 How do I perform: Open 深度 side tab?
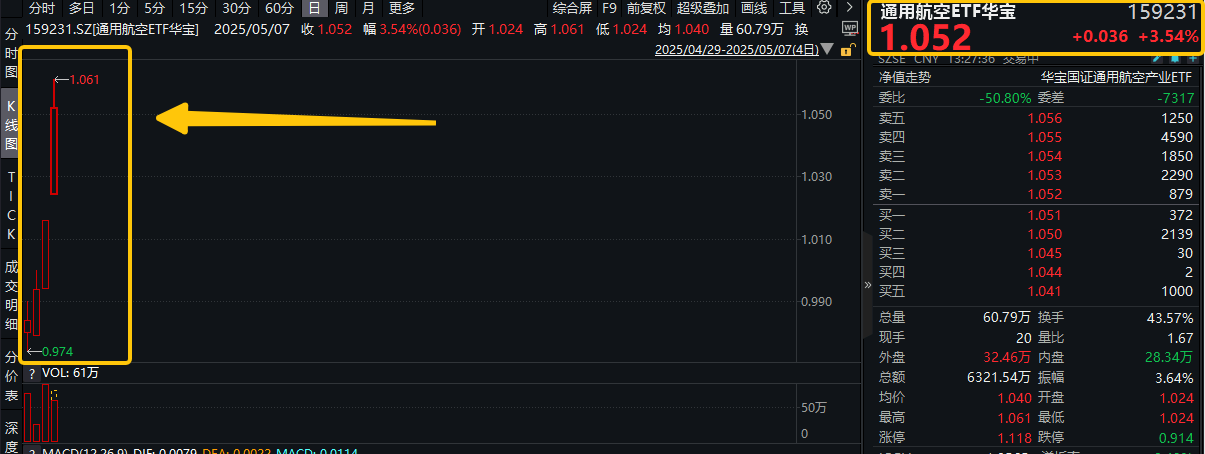coord(11,436)
